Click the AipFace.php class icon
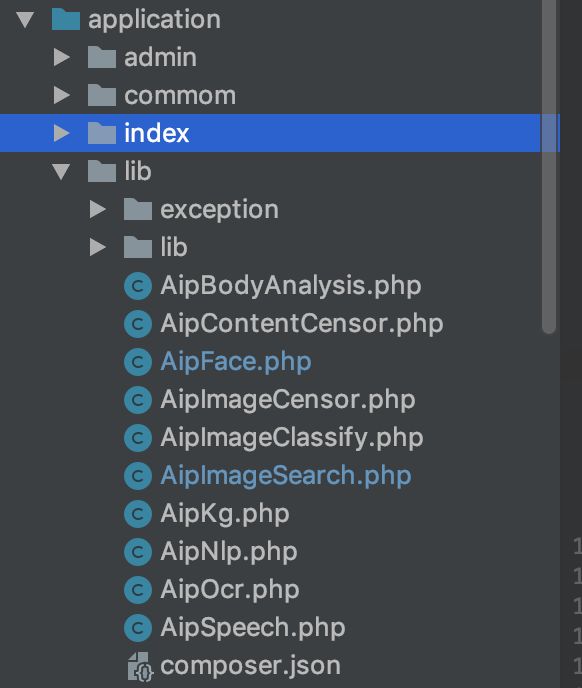The width and height of the screenshot is (582, 688). 138,362
